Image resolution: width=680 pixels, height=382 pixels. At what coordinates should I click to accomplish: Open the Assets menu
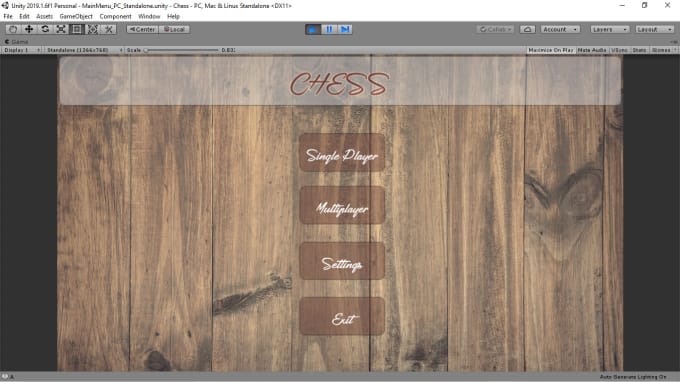(x=44, y=16)
